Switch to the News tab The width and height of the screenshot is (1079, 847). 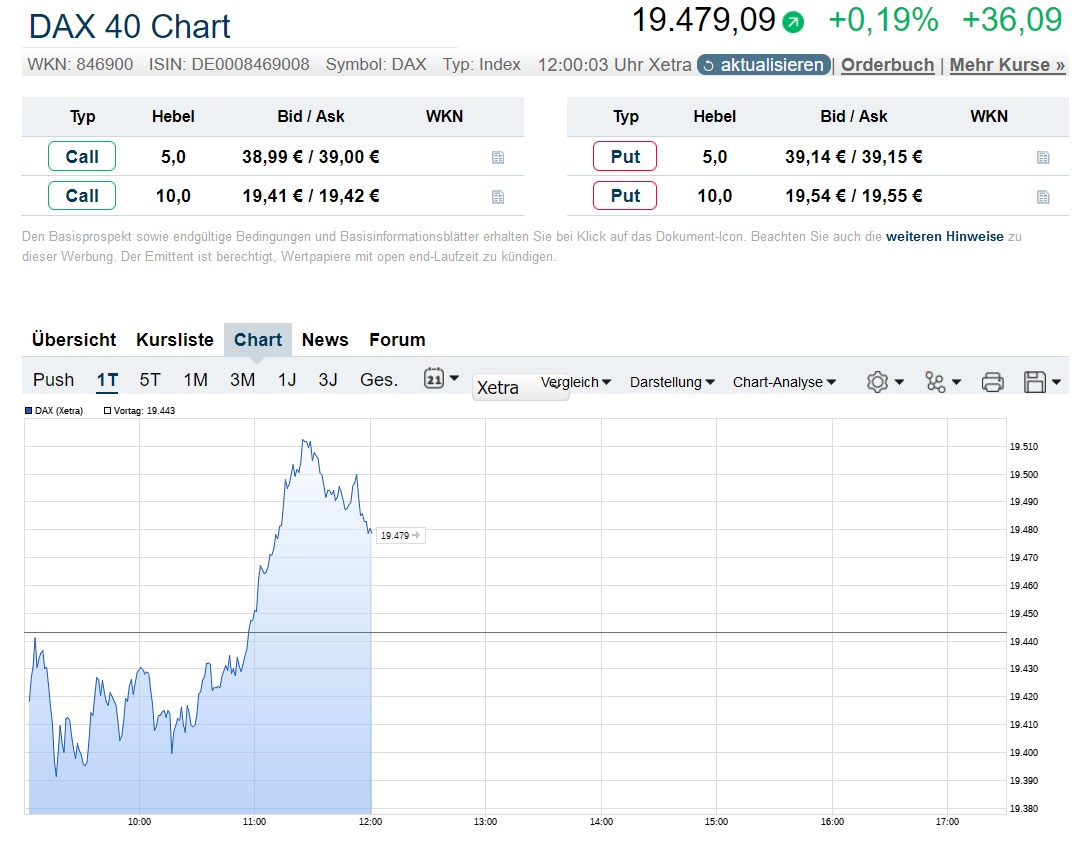tap(325, 340)
